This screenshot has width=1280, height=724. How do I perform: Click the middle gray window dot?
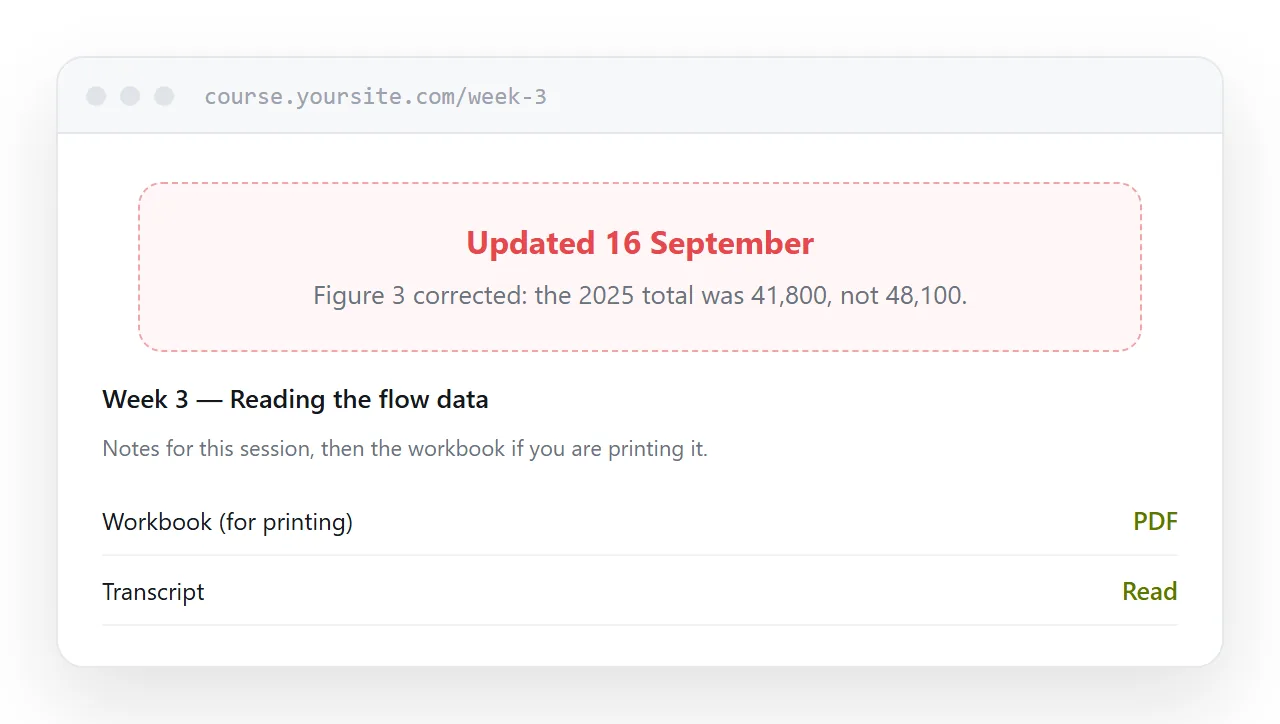click(x=130, y=96)
